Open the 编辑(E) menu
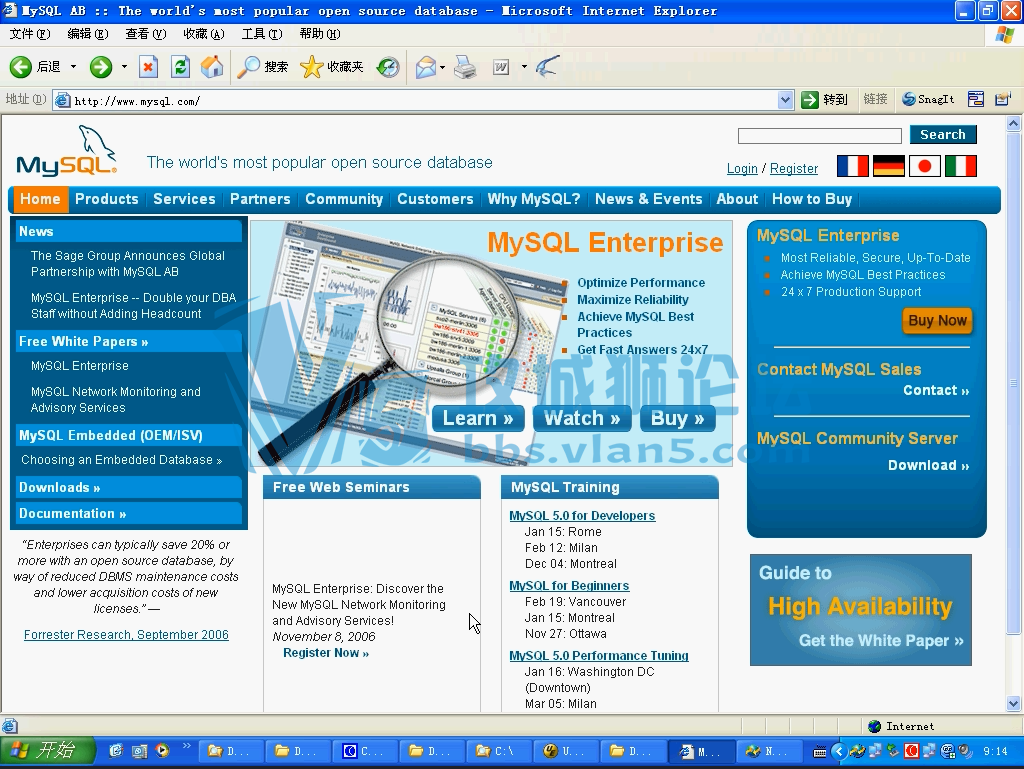This screenshot has width=1024, height=769. point(88,34)
